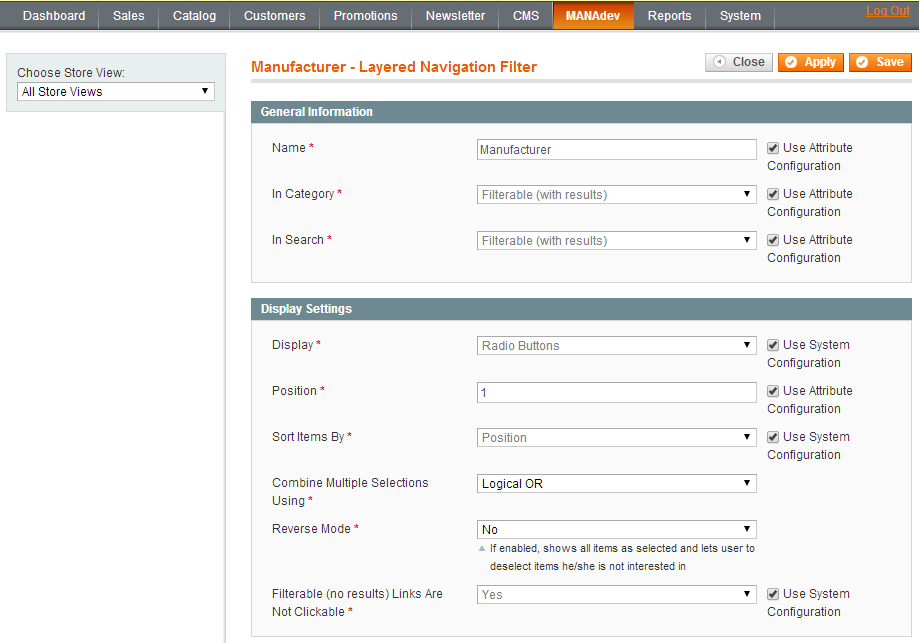Uncheck Use Attribute Configuration for Name

(x=773, y=148)
